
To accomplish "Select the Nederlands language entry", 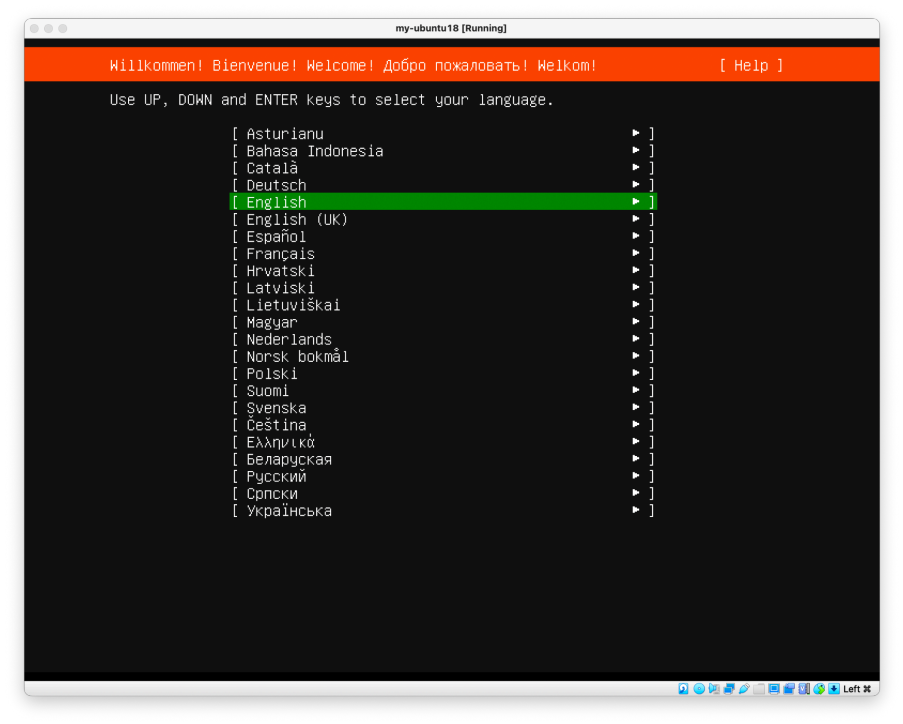I will pos(443,339).
